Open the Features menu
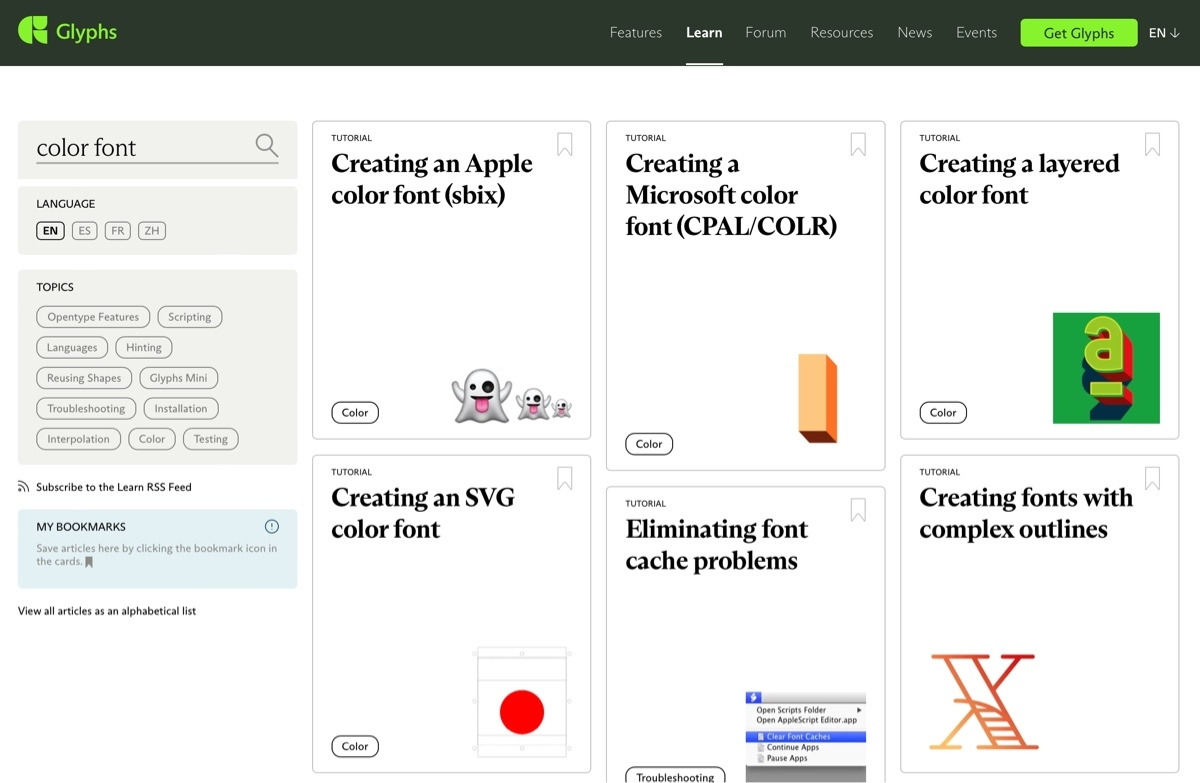This screenshot has width=1200, height=783. (x=636, y=33)
